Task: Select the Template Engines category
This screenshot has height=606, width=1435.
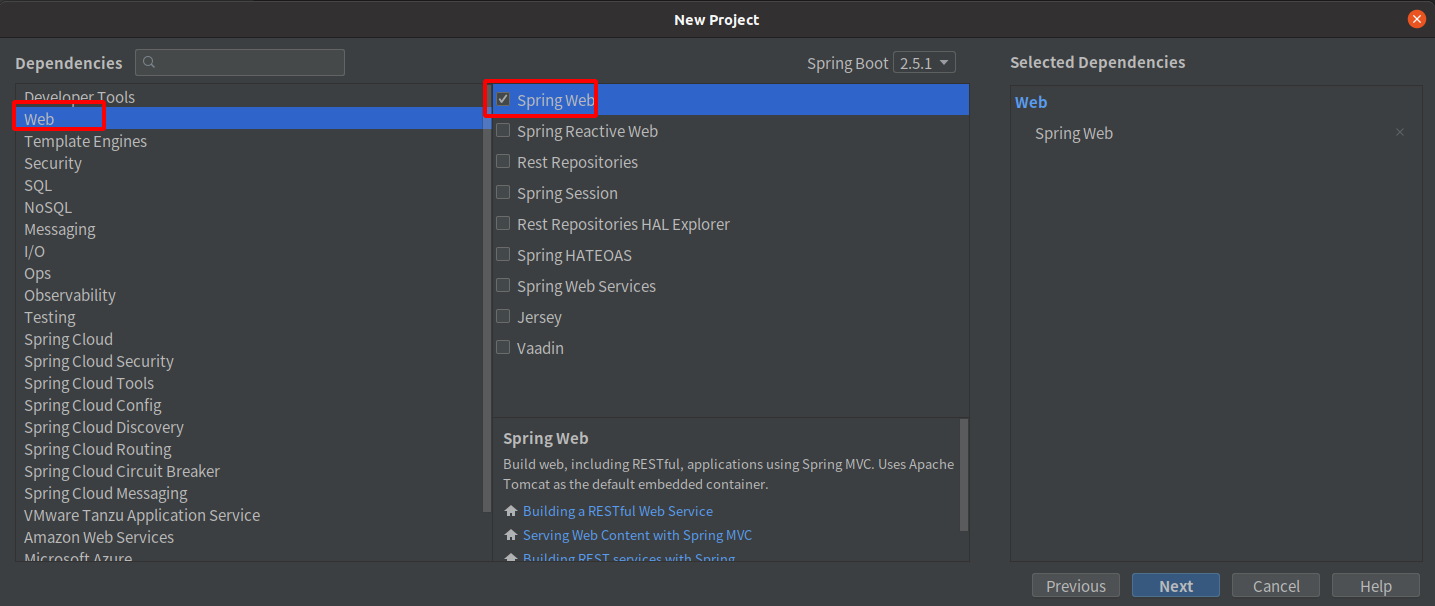Action: point(248,141)
